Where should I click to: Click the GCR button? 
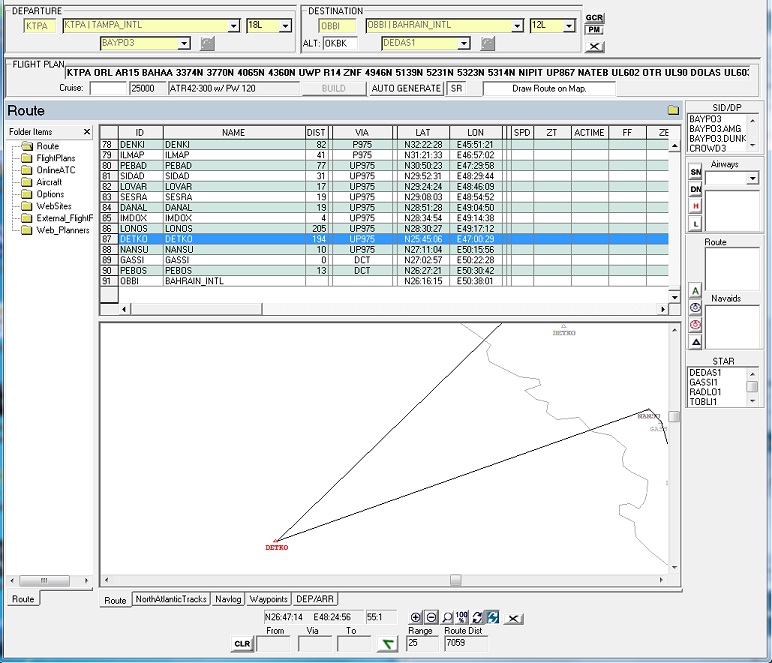coord(594,18)
